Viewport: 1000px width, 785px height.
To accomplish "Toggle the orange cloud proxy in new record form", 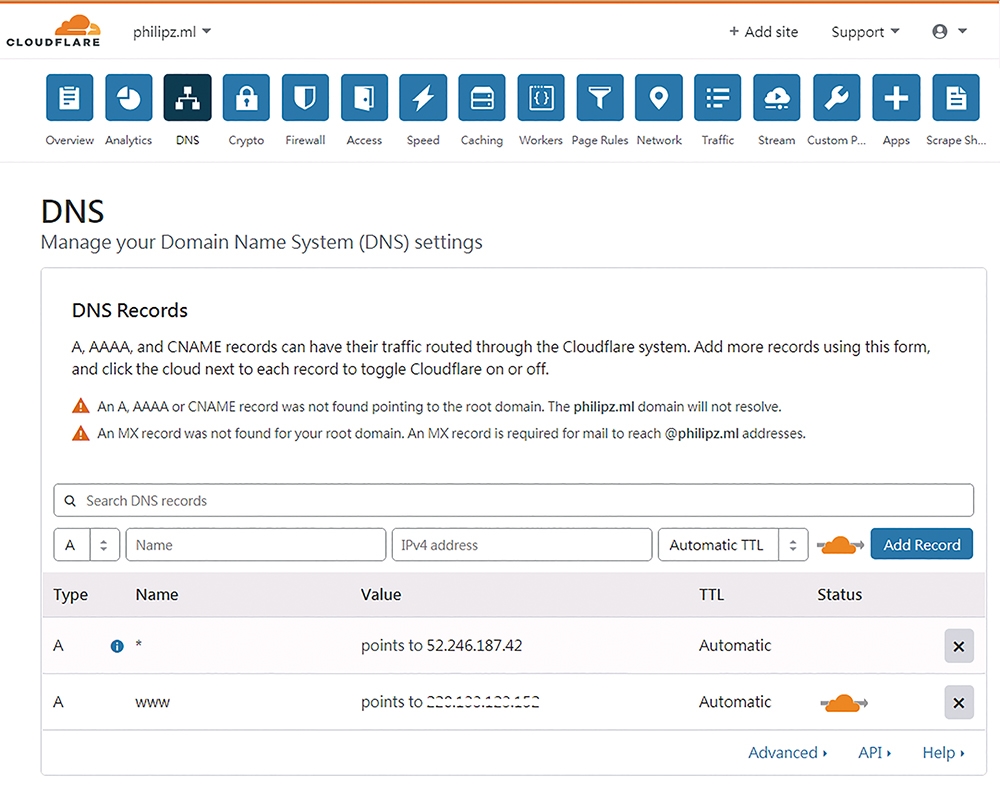I will (x=840, y=545).
